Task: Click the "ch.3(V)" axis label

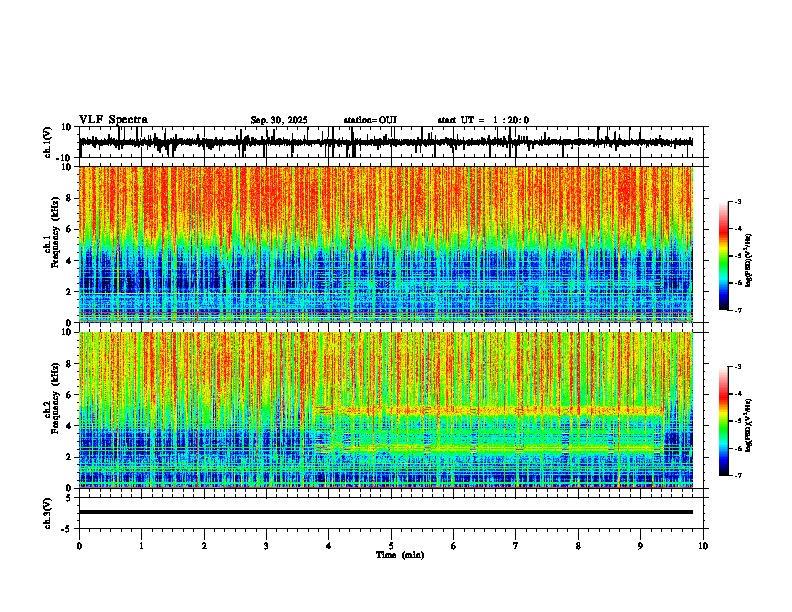Action: tap(48, 513)
